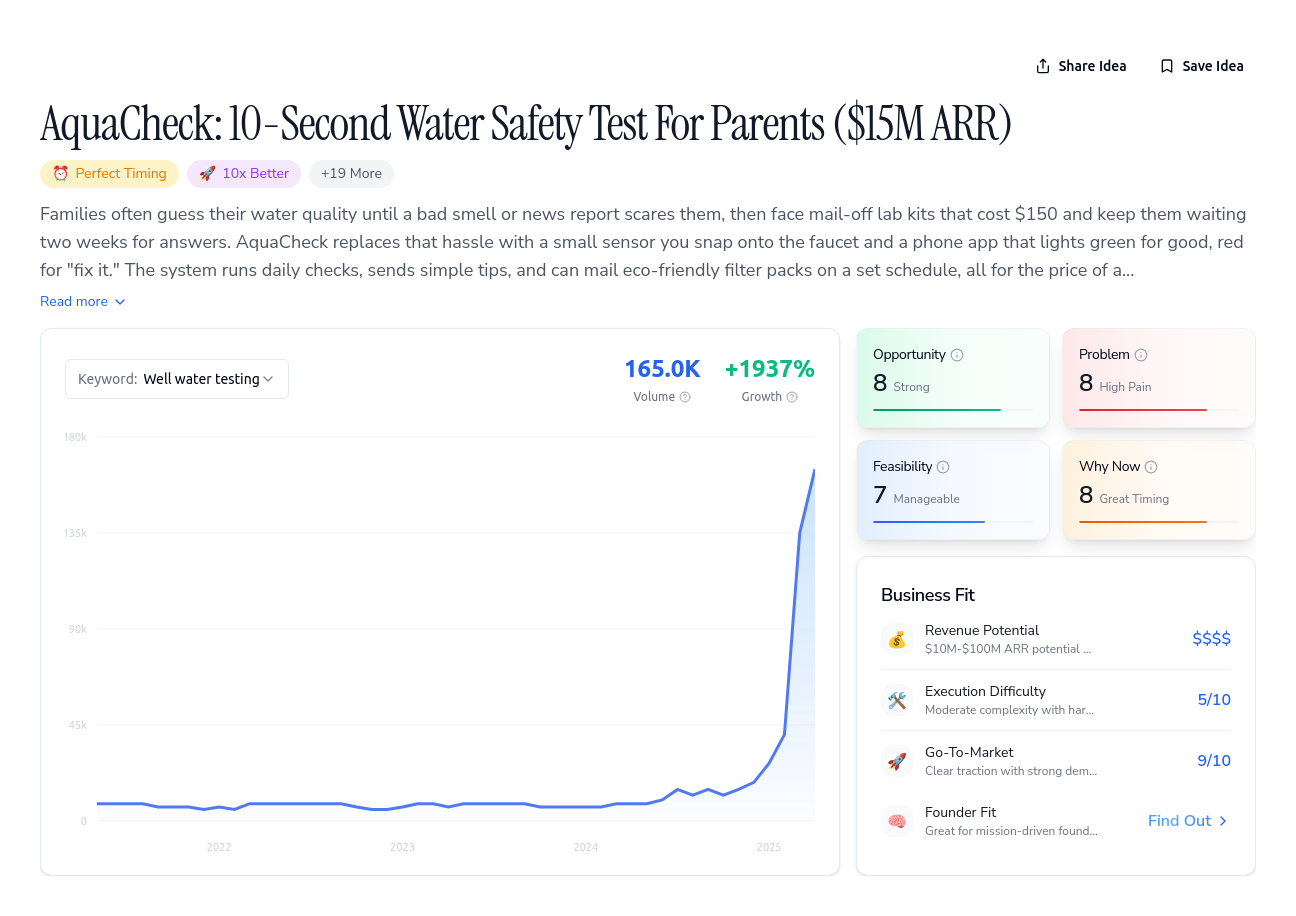
Task: Open the Execution Difficulty row
Action: 1056,700
